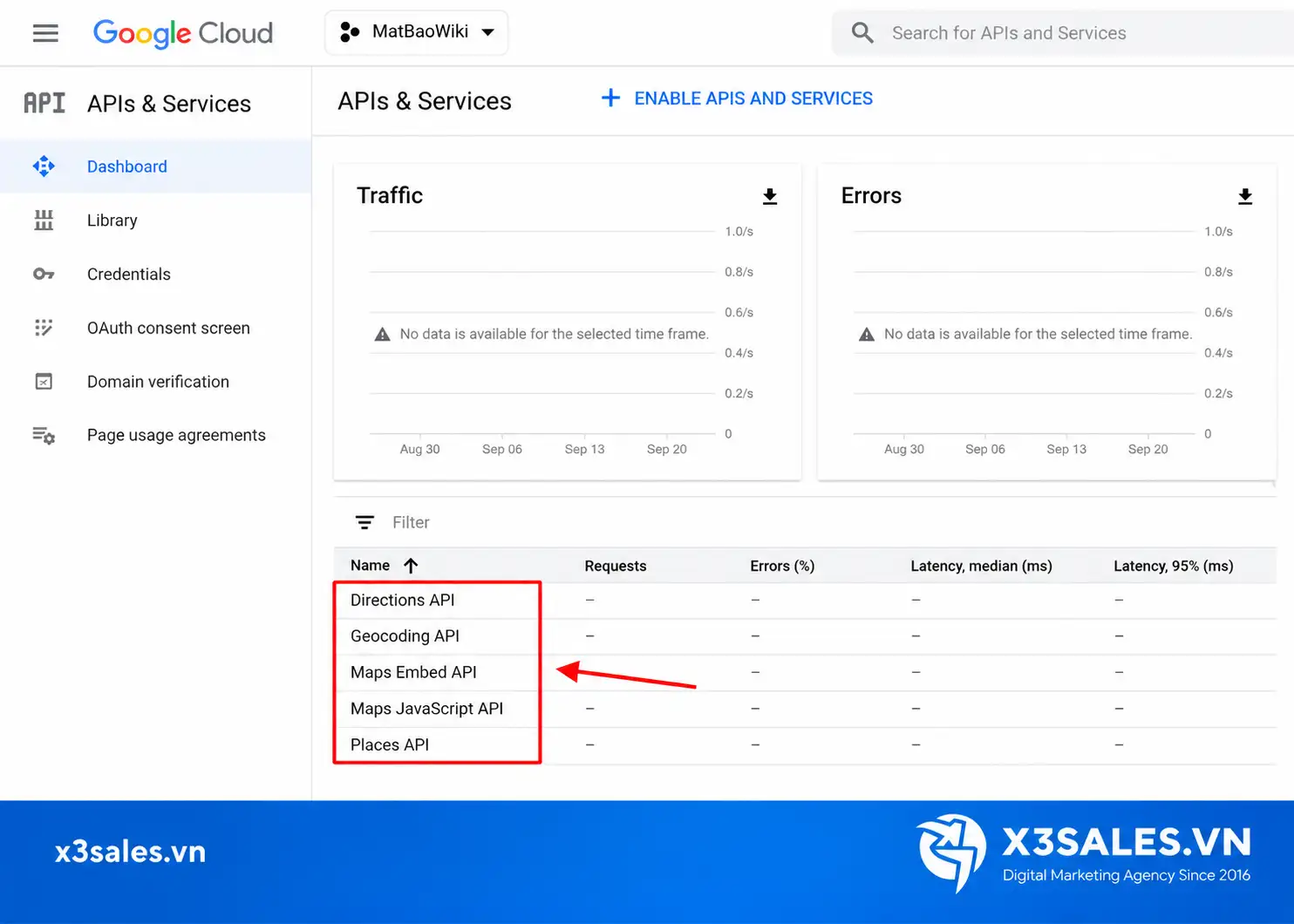1294x924 pixels.
Task: Click the plus icon beside Enable APIs
Action: [610, 98]
